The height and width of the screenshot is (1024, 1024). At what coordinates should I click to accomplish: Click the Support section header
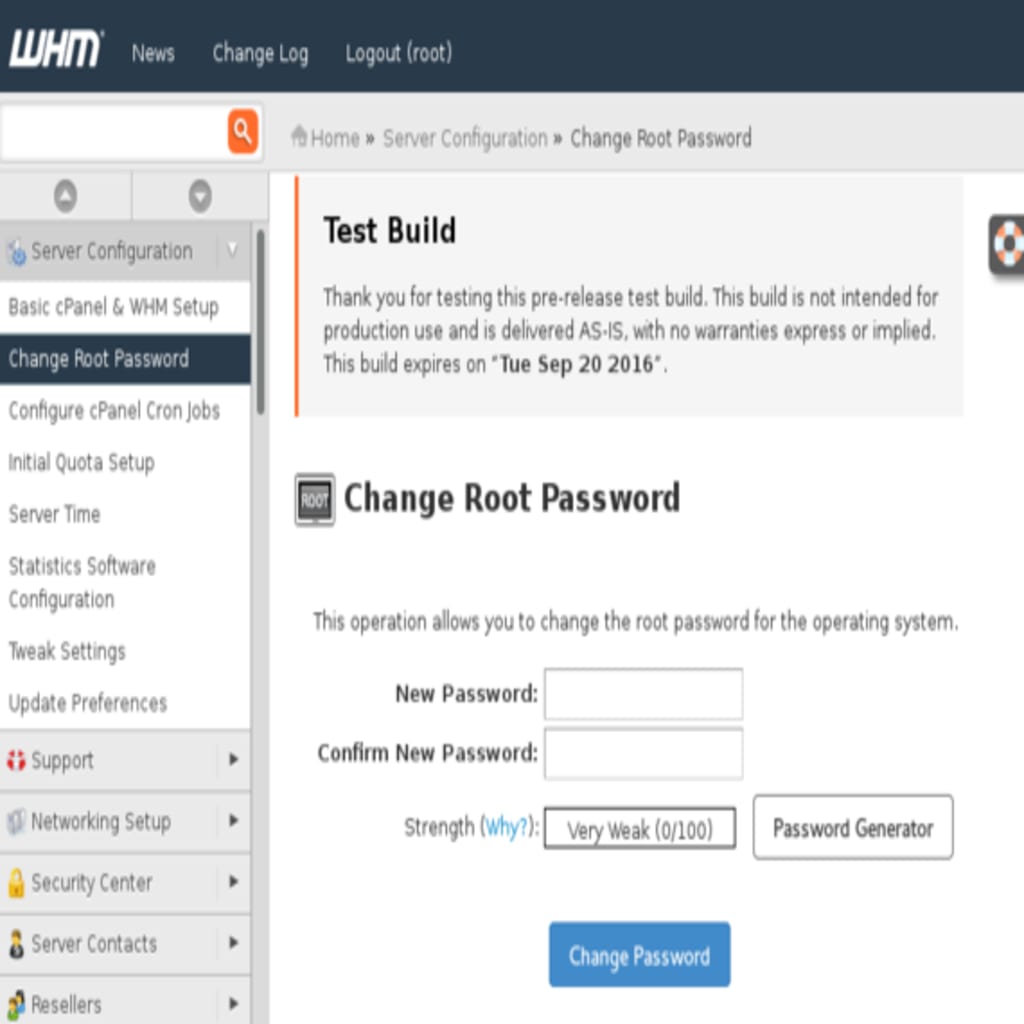coord(125,760)
